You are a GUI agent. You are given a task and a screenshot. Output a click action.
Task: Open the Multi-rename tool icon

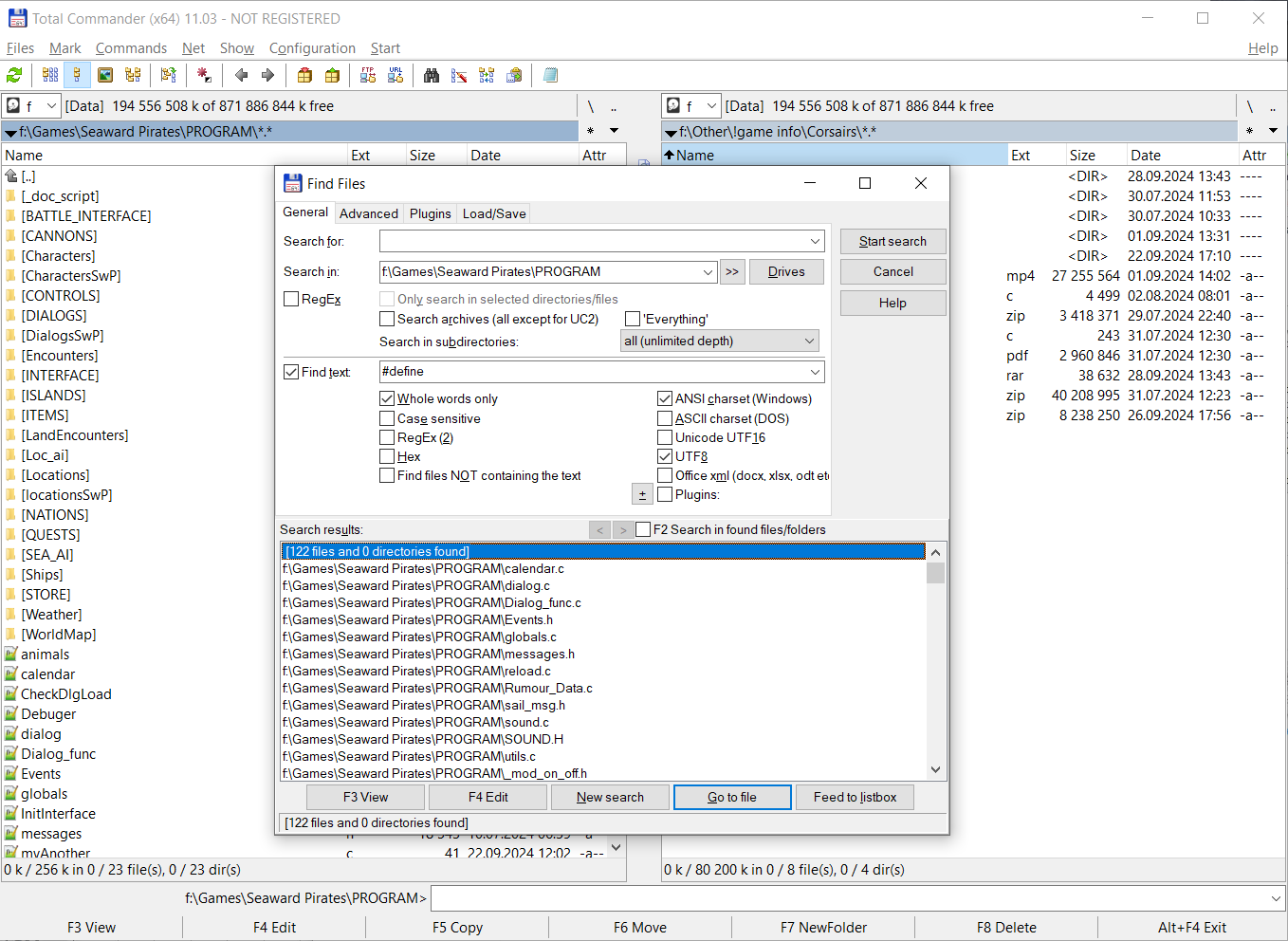click(x=459, y=76)
